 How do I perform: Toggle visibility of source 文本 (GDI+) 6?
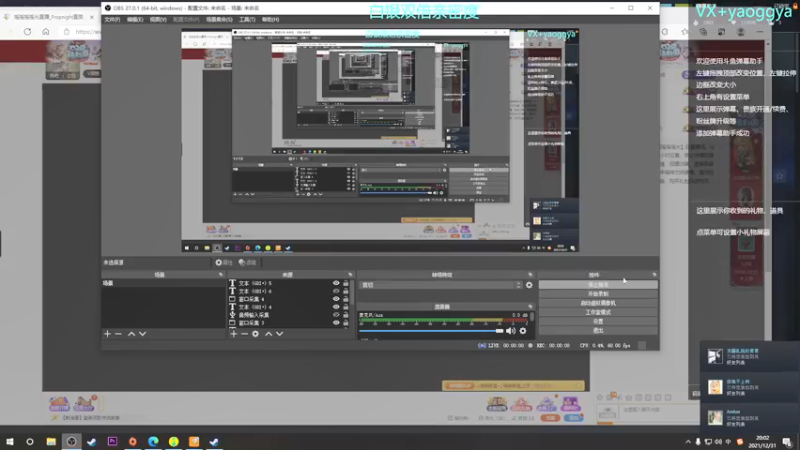pos(336,291)
